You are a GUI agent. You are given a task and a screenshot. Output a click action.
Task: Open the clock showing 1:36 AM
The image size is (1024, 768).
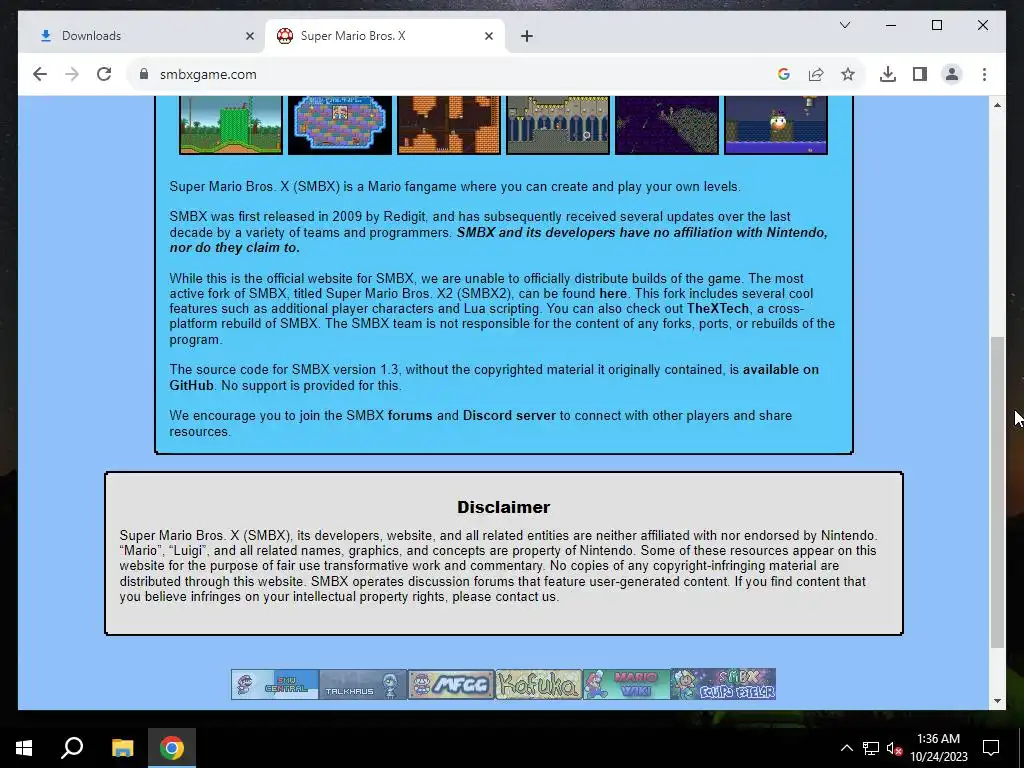click(938, 748)
